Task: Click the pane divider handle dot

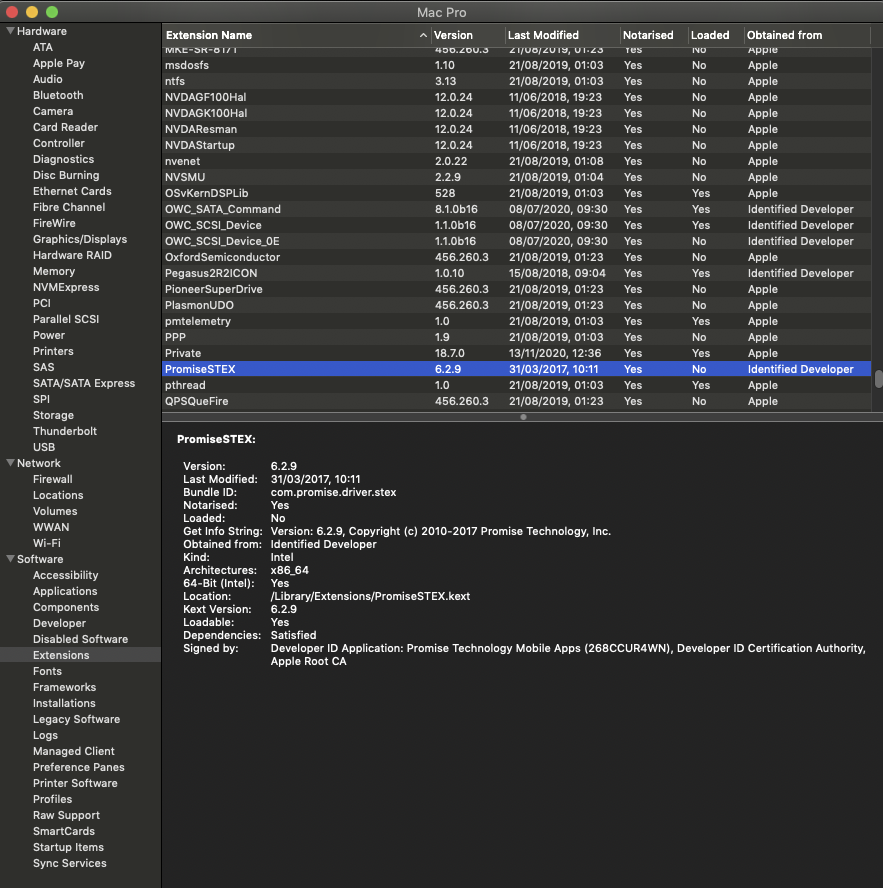Action: [522, 417]
